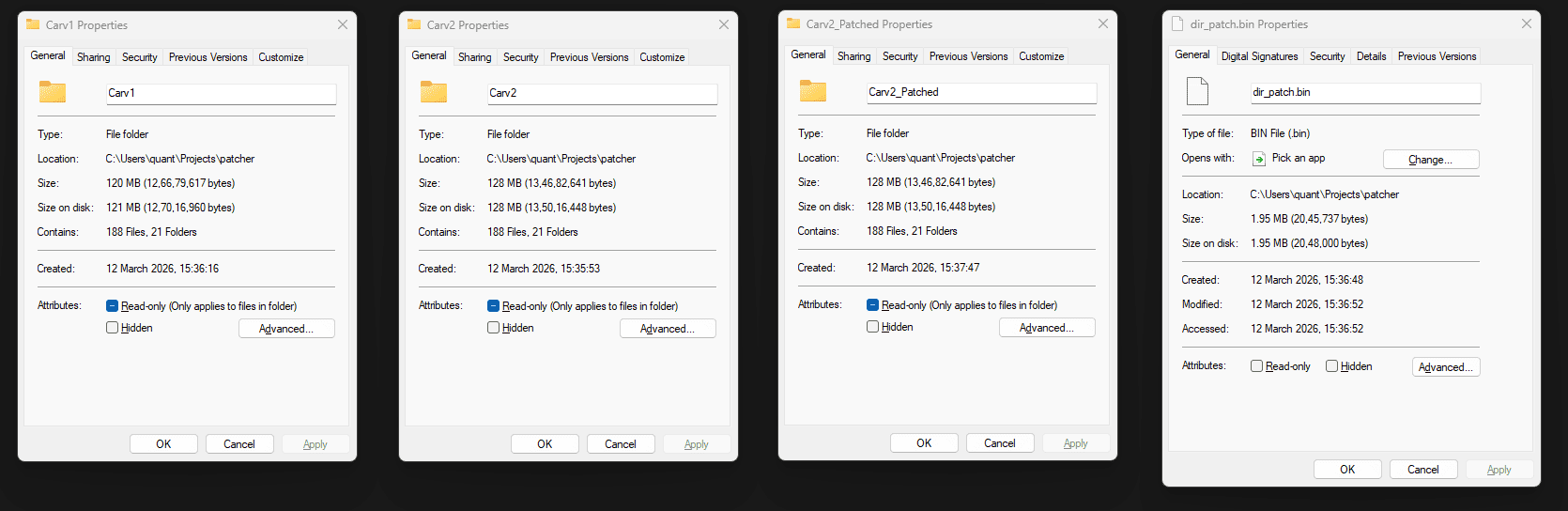Click '12 March 2026, 15:37:47' created date
This screenshot has height=511, width=1568.
coord(923,268)
